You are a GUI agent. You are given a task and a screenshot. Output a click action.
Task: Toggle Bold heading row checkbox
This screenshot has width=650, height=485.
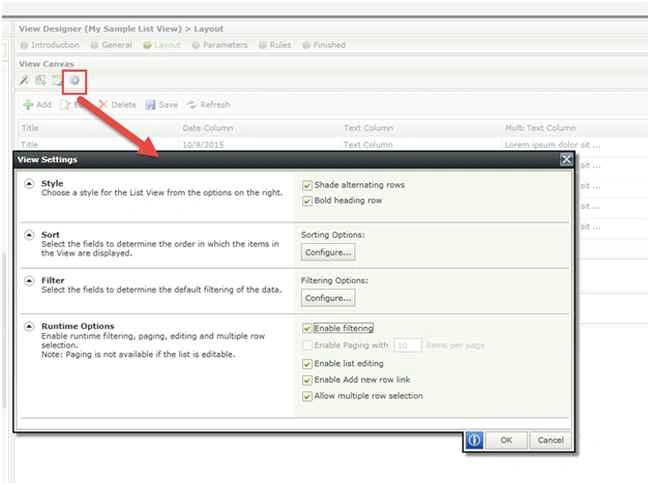pos(307,201)
